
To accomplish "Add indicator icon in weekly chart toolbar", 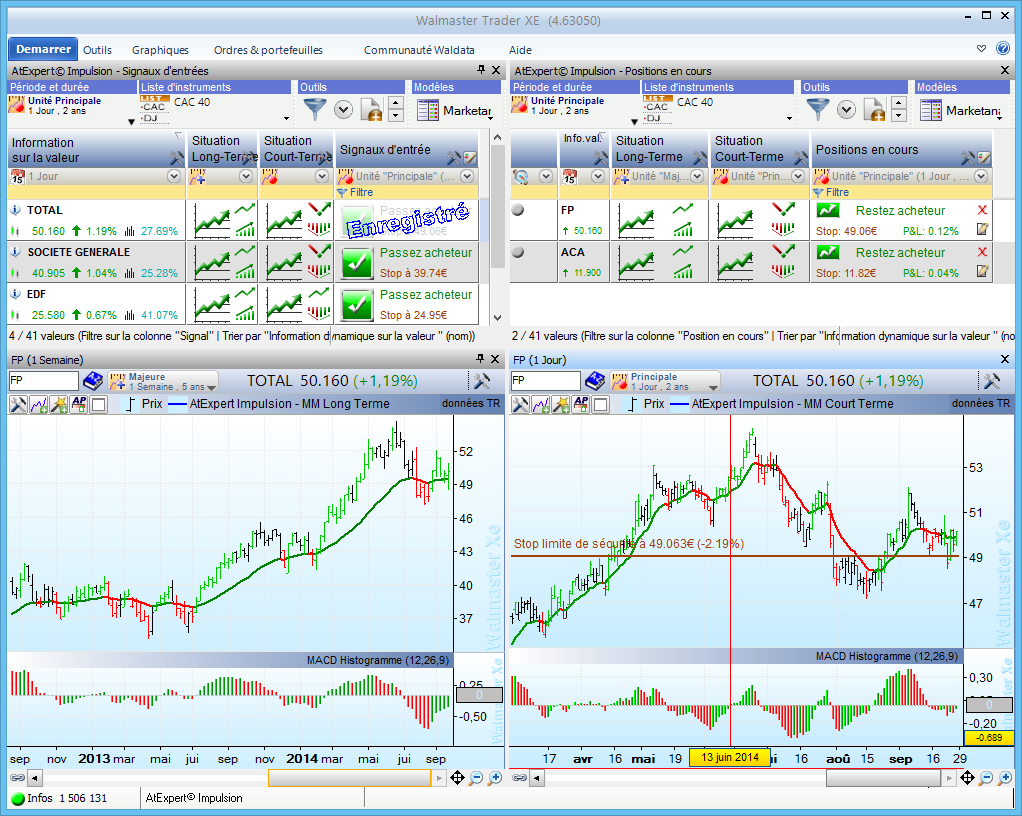I will (x=39, y=405).
